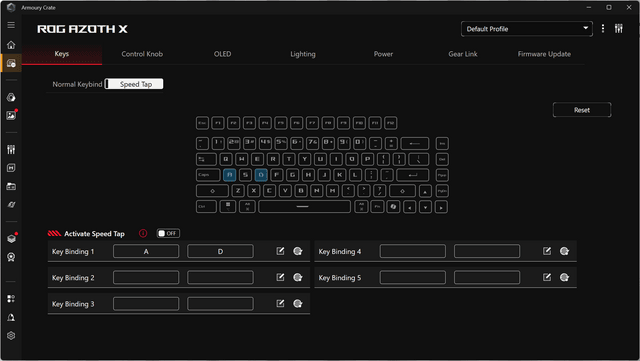Open the rewards badge sidebar icon
This screenshot has height=361, width=640.
point(11,257)
